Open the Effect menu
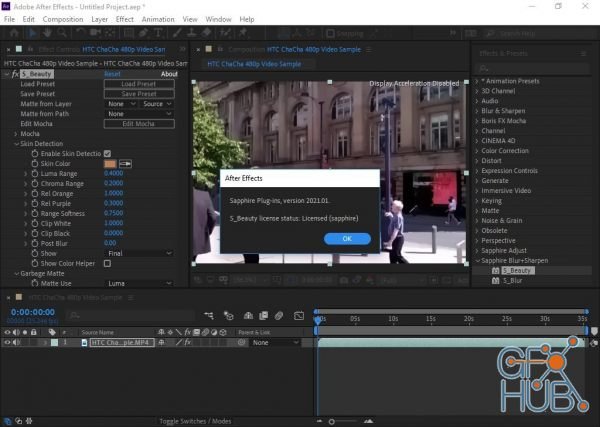The width and height of the screenshot is (600, 427). (125, 19)
